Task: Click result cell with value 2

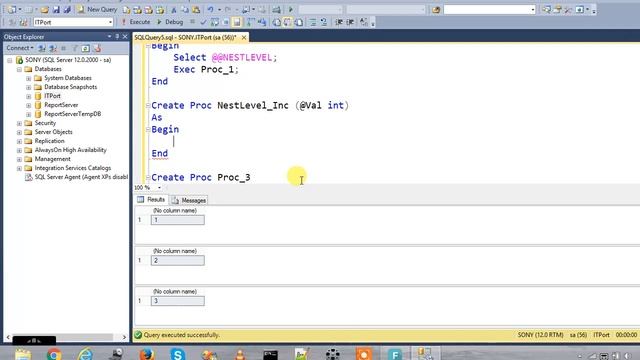Action: pyautogui.click(x=178, y=260)
